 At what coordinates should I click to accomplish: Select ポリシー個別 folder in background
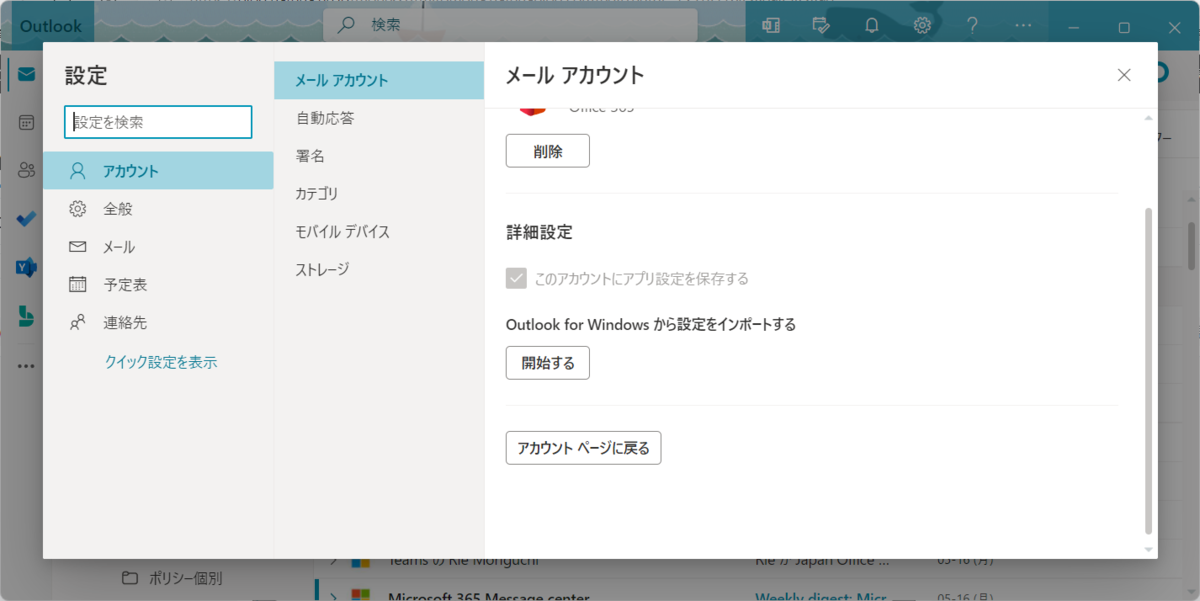pyautogui.click(x=185, y=578)
